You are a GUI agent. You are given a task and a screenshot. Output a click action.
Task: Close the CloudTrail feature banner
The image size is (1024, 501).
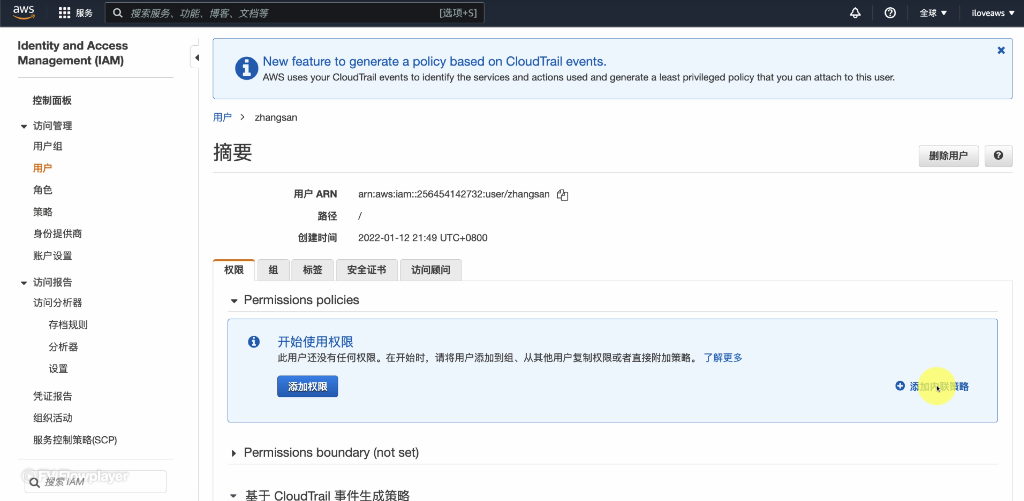pos(1001,50)
